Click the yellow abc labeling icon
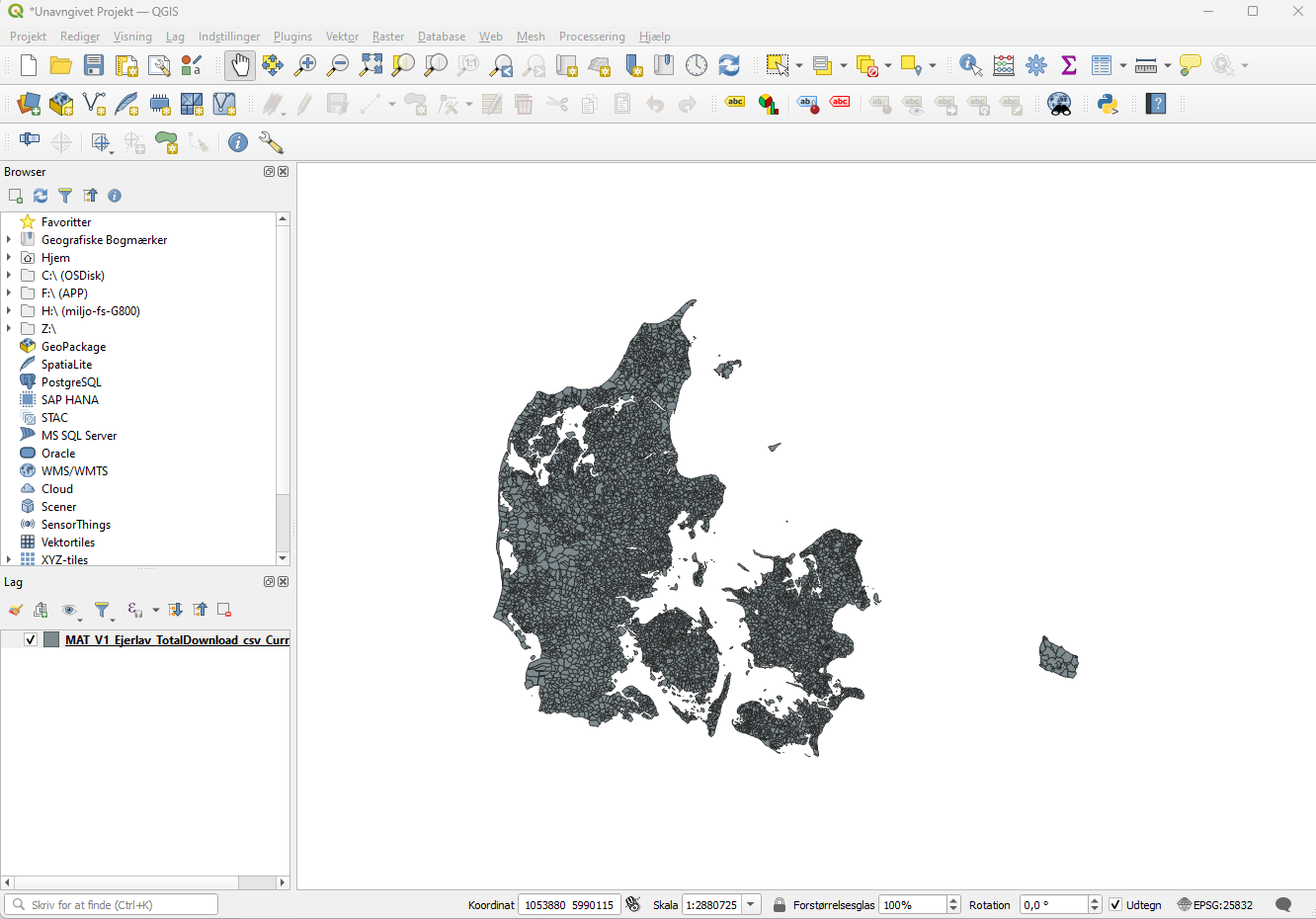1316x919 pixels. [x=735, y=102]
